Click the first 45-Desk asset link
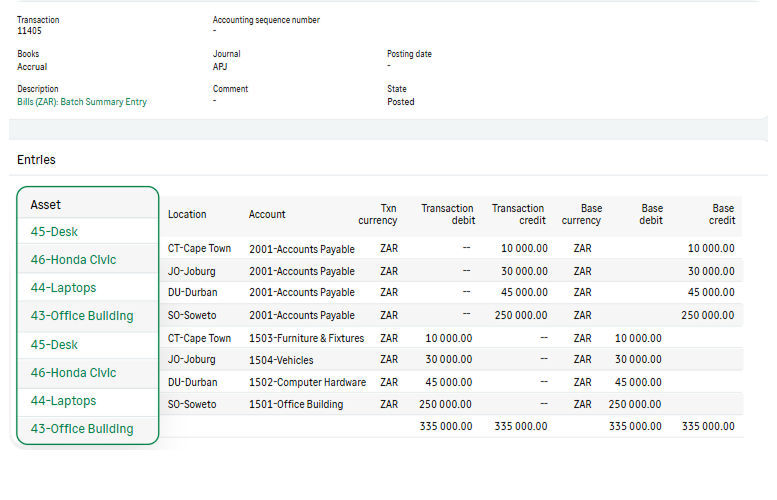The image size is (777, 500). click(x=54, y=232)
